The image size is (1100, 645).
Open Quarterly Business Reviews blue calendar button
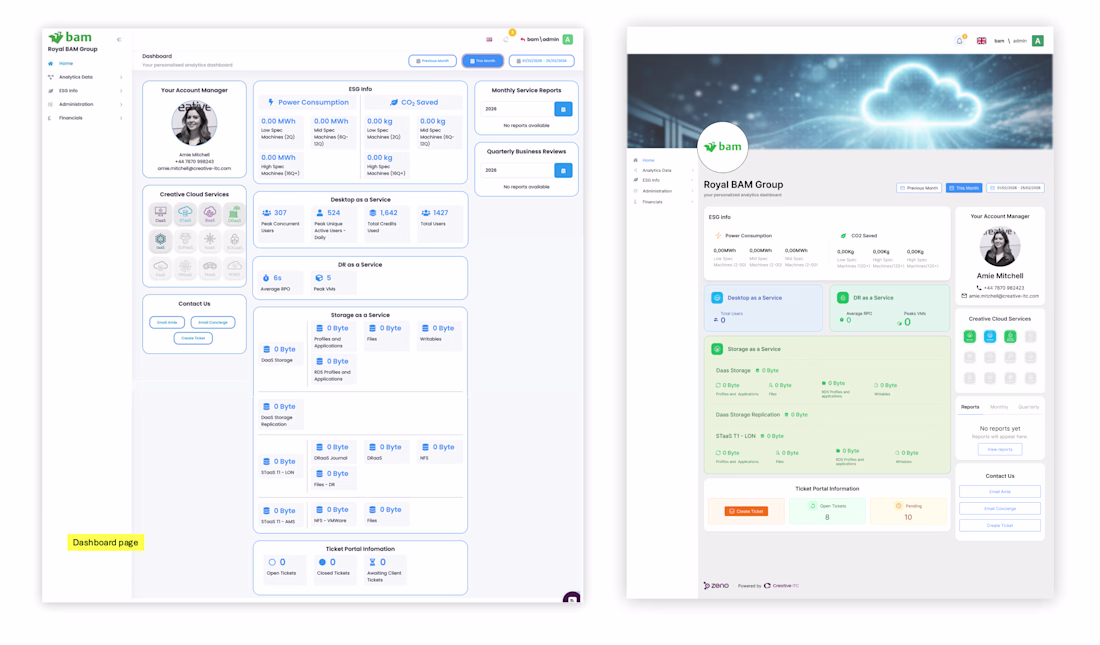pos(563,170)
